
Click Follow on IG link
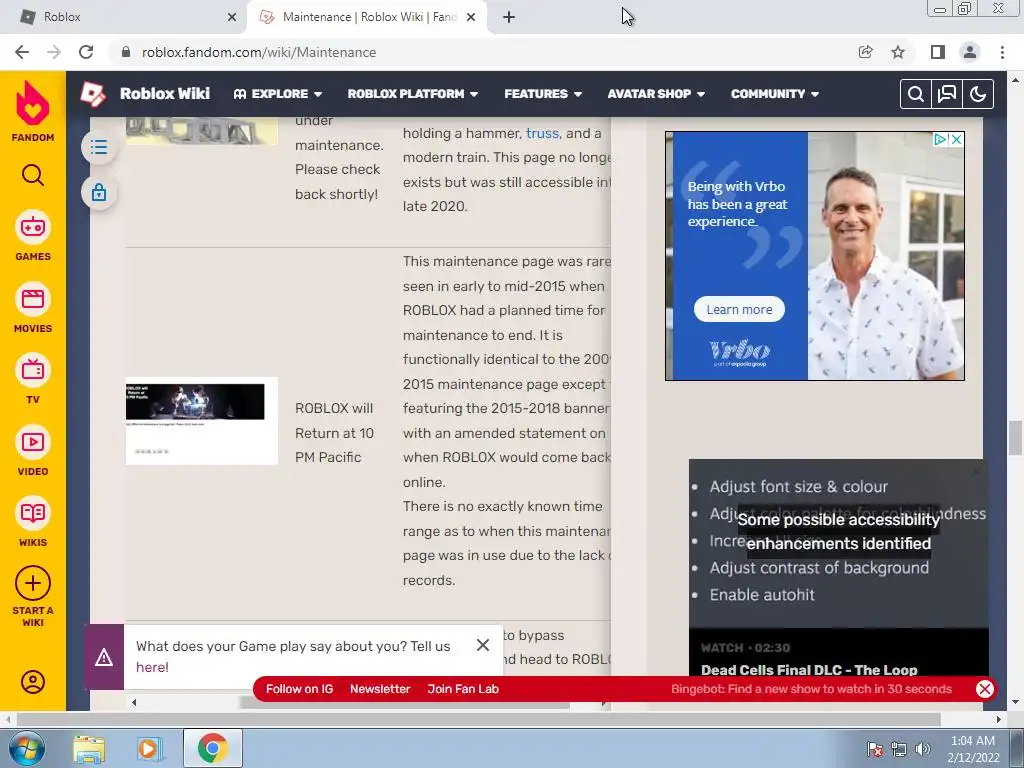click(299, 689)
